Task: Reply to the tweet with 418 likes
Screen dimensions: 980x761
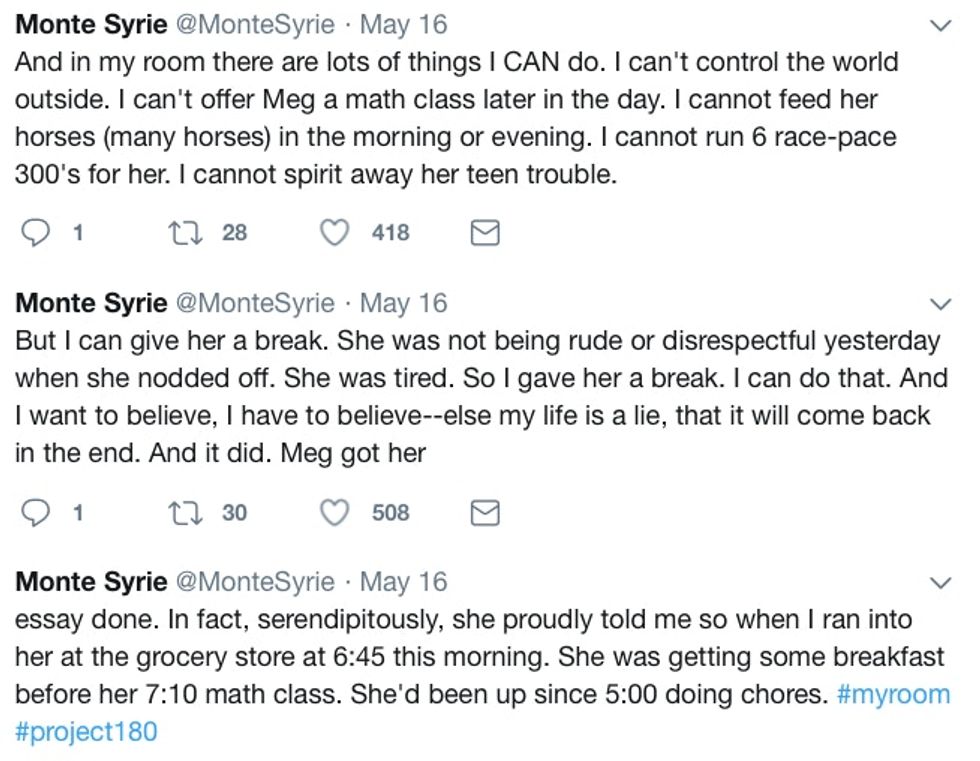Action: pyautogui.click(x=36, y=233)
